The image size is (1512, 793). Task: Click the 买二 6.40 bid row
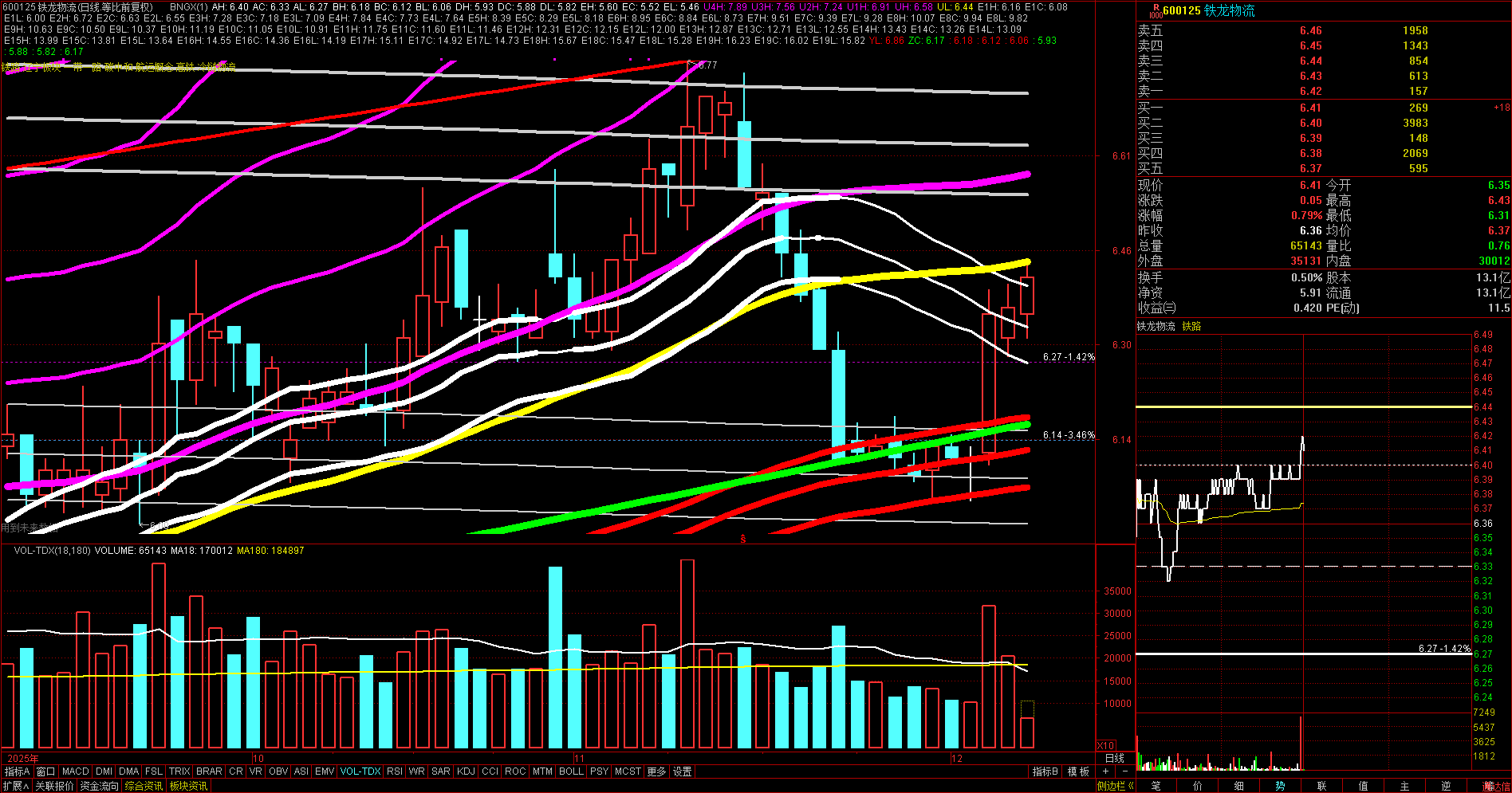tap(1323, 123)
